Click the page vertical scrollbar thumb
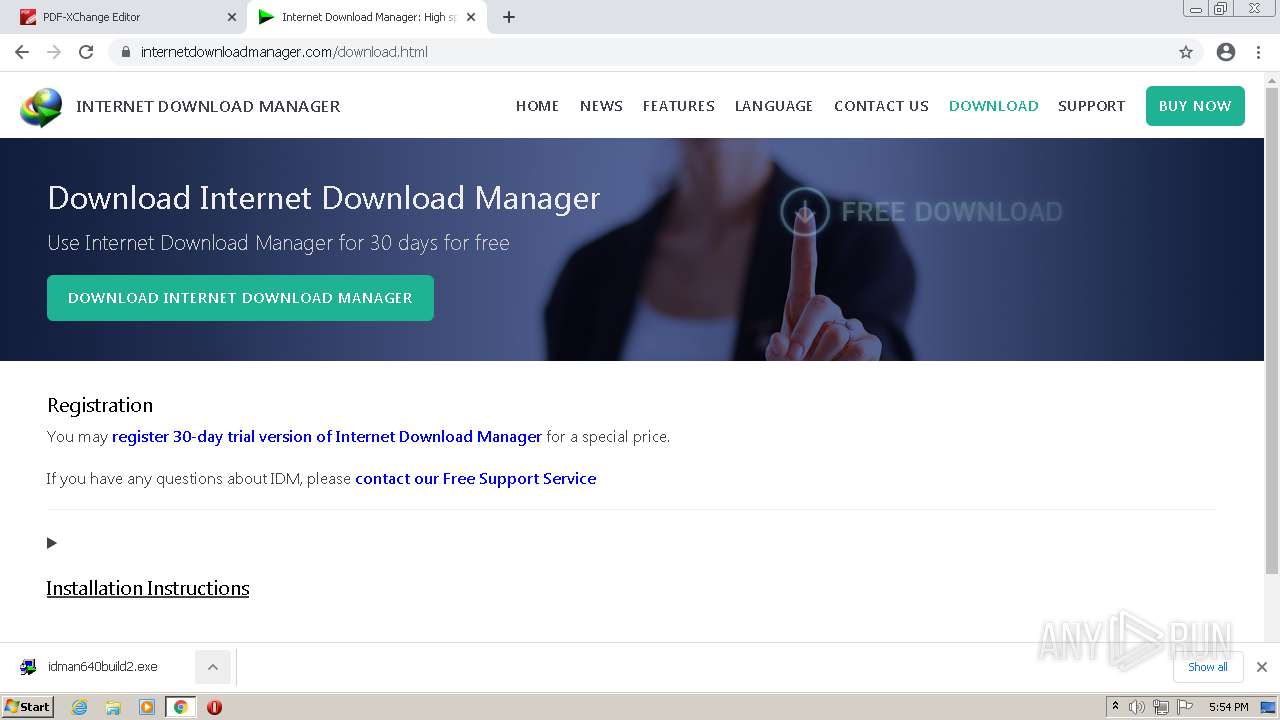This screenshot has height=720, width=1280. pos(1272,330)
